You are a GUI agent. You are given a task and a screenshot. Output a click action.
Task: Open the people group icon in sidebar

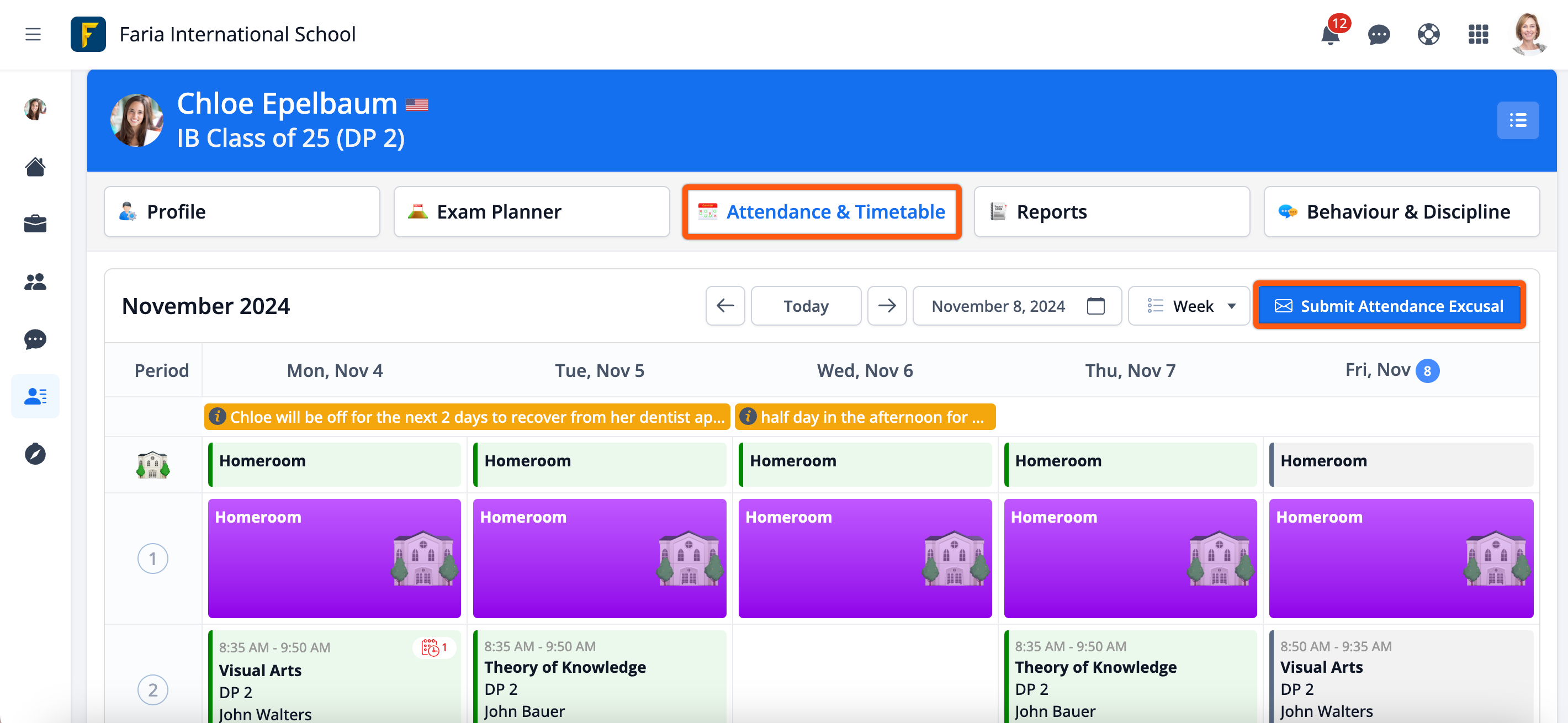[x=35, y=282]
